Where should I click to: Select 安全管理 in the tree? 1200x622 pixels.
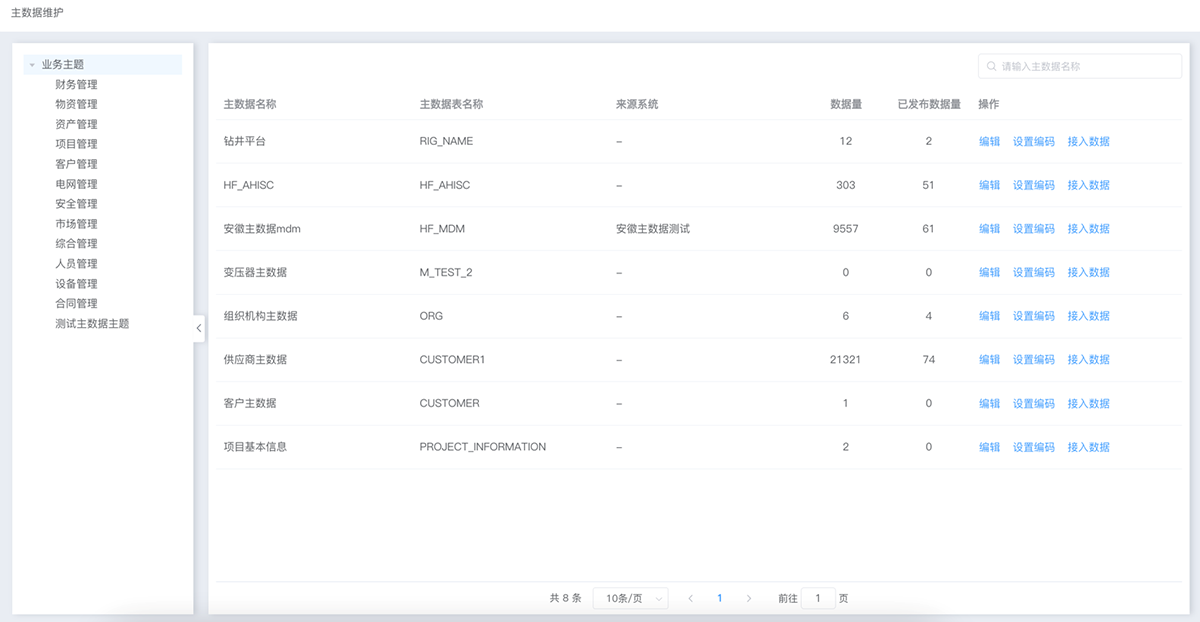tap(76, 204)
